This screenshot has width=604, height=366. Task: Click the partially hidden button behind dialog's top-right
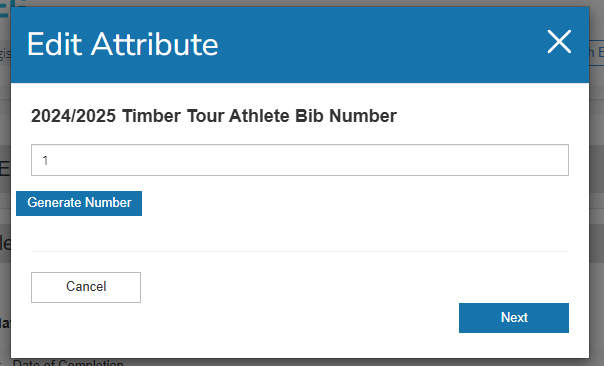[596, 53]
